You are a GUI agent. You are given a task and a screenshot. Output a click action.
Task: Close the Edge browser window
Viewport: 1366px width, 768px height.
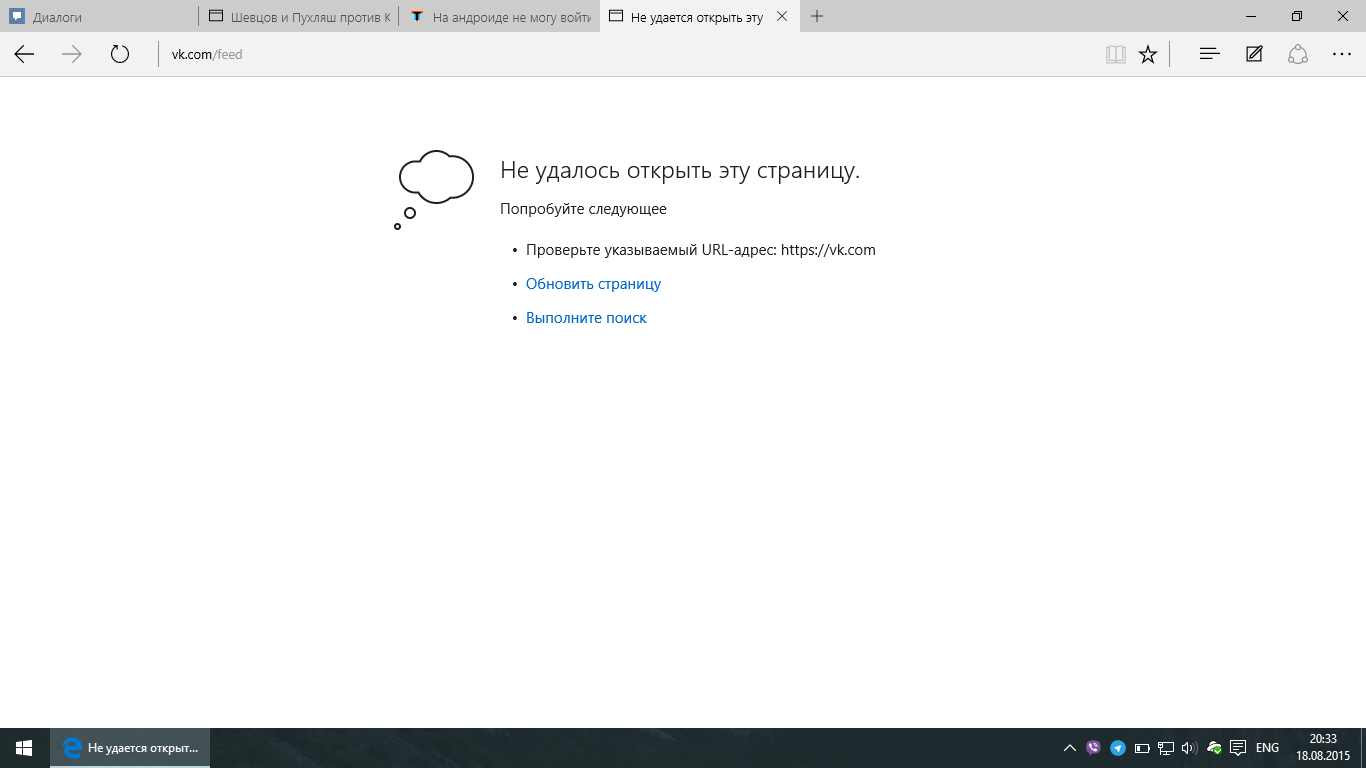(1343, 16)
